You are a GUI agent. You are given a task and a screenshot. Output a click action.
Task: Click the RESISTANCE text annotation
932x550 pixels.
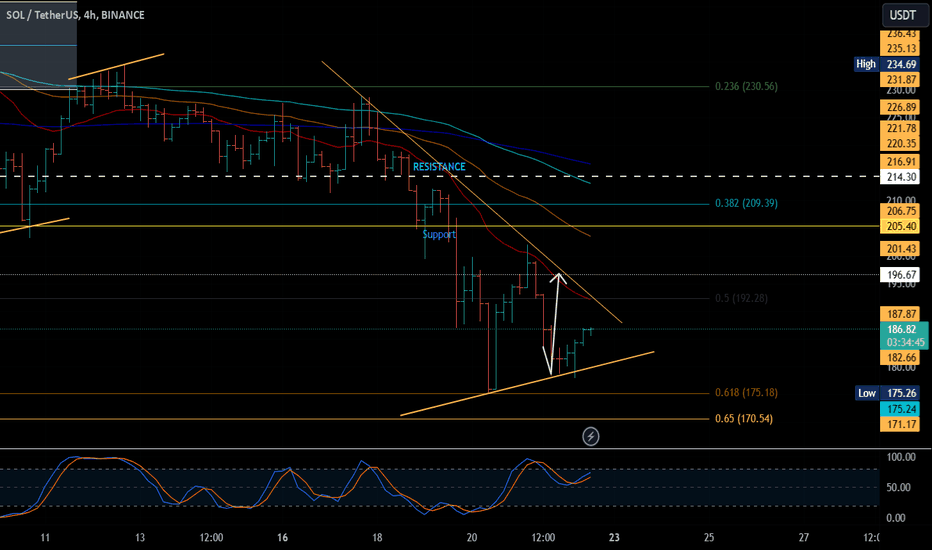[x=439, y=167]
